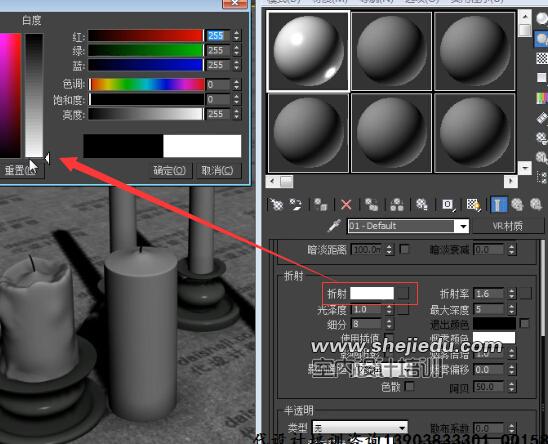
Task: Click new white color preview swatch in dialog
Action: tap(202, 146)
